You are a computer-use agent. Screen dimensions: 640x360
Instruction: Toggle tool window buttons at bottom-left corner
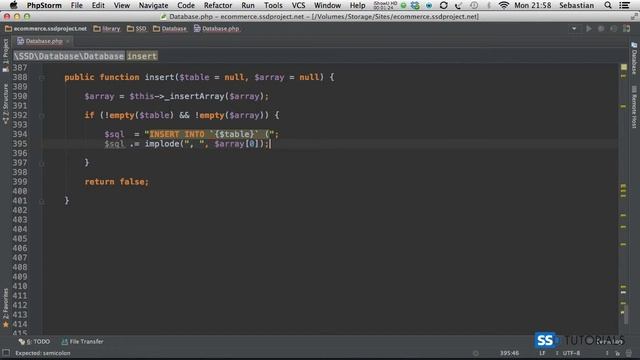(6, 353)
